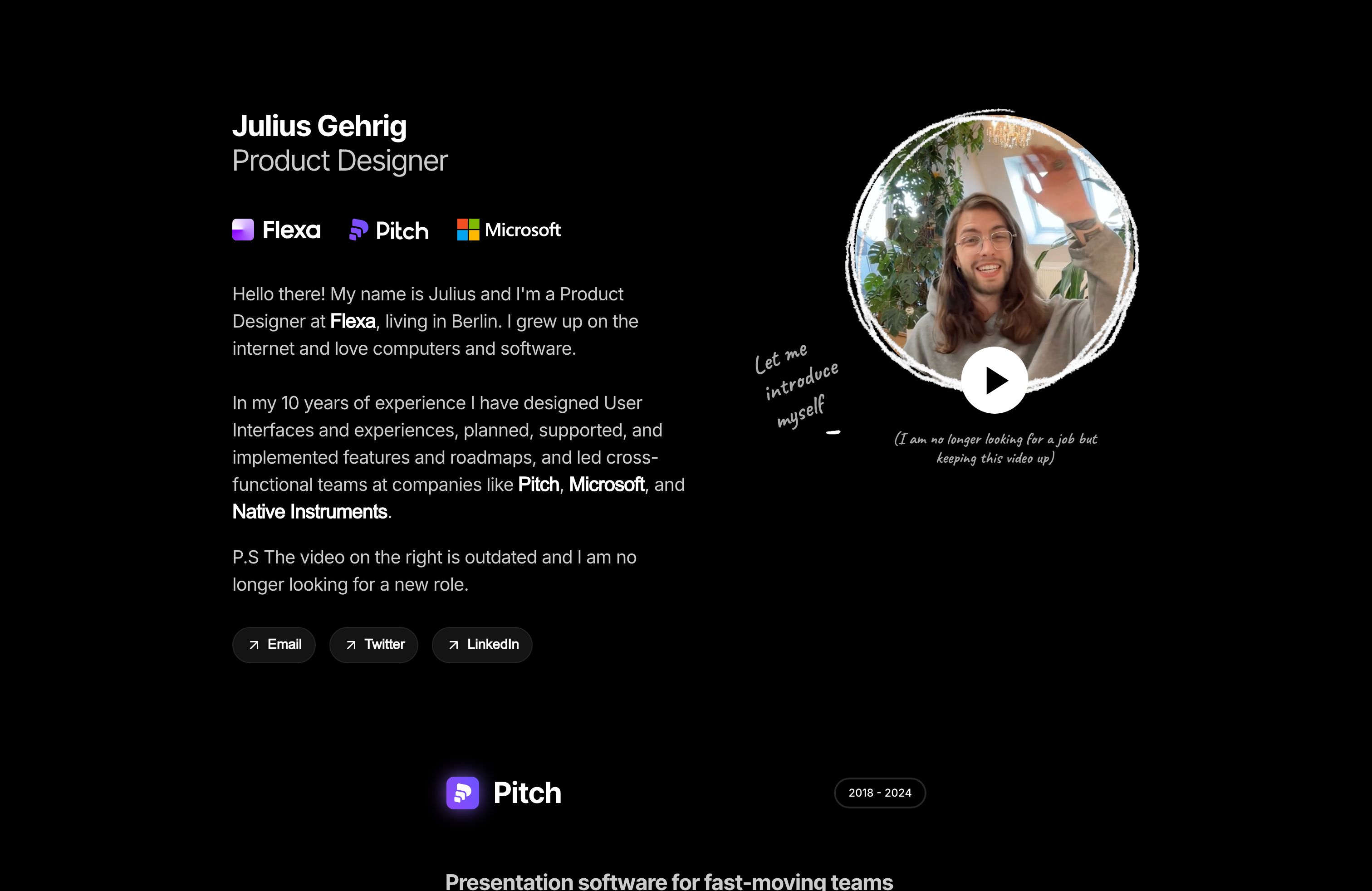Screen dimensions: 1372x891
Task: Click the arrow icon beside Twitter
Action: point(351,645)
